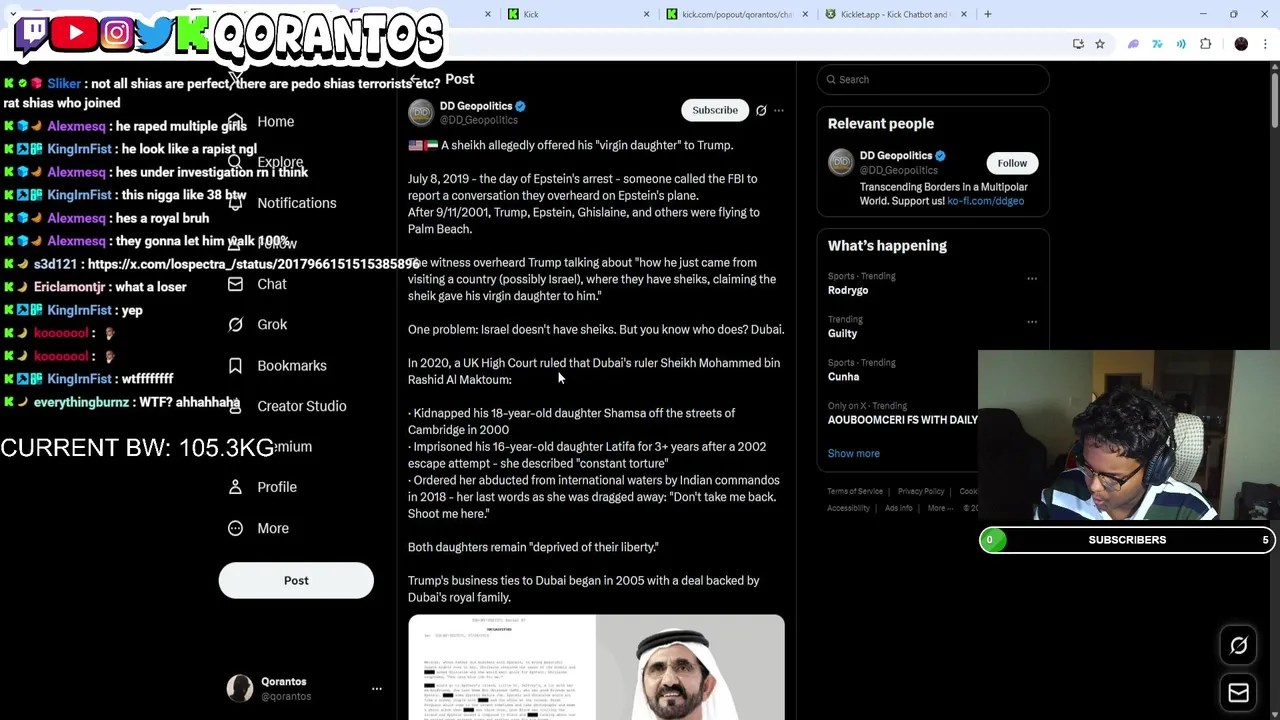This screenshot has width=1280, height=720.
Task: Follow DD Geopolitics
Action: (x=1012, y=163)
